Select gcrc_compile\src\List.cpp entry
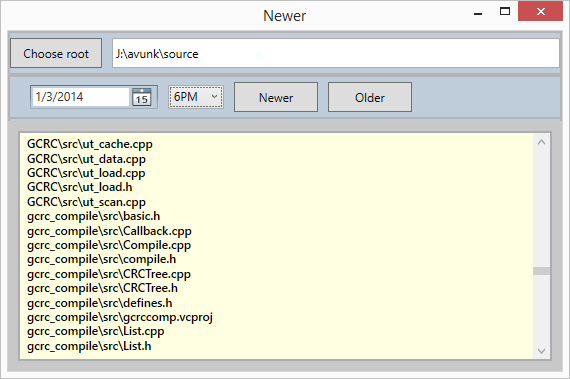 [95, 331]
